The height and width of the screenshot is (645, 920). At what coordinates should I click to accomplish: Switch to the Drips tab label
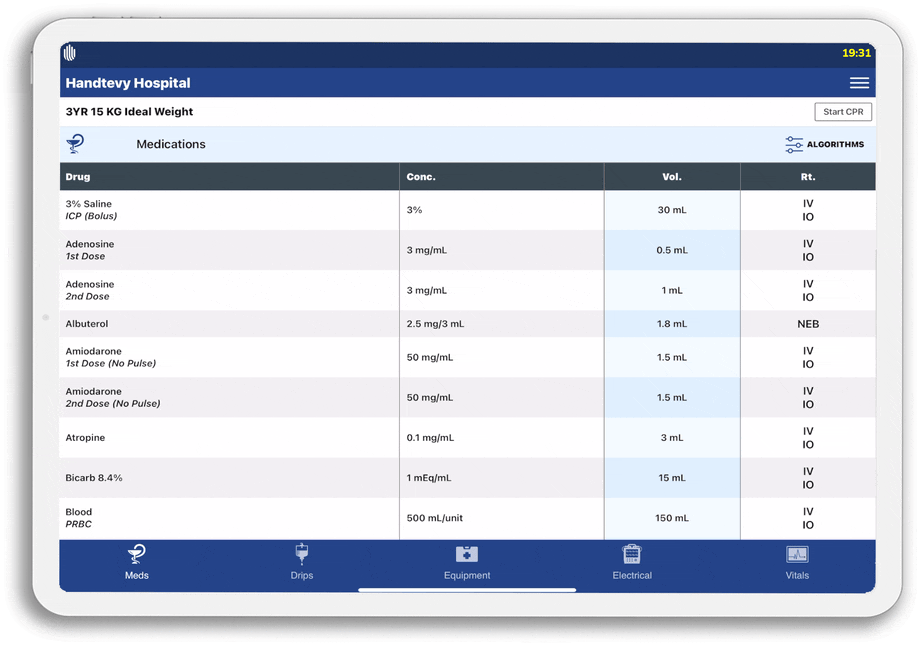(302, 576)
